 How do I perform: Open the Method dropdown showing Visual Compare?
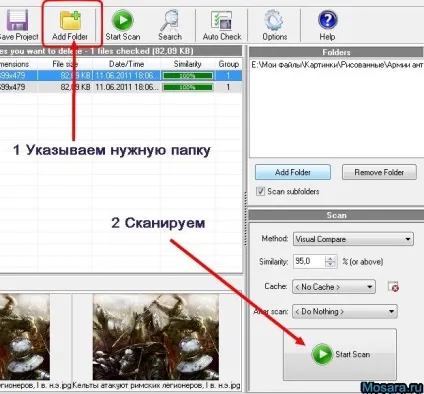tap(353, 239)
